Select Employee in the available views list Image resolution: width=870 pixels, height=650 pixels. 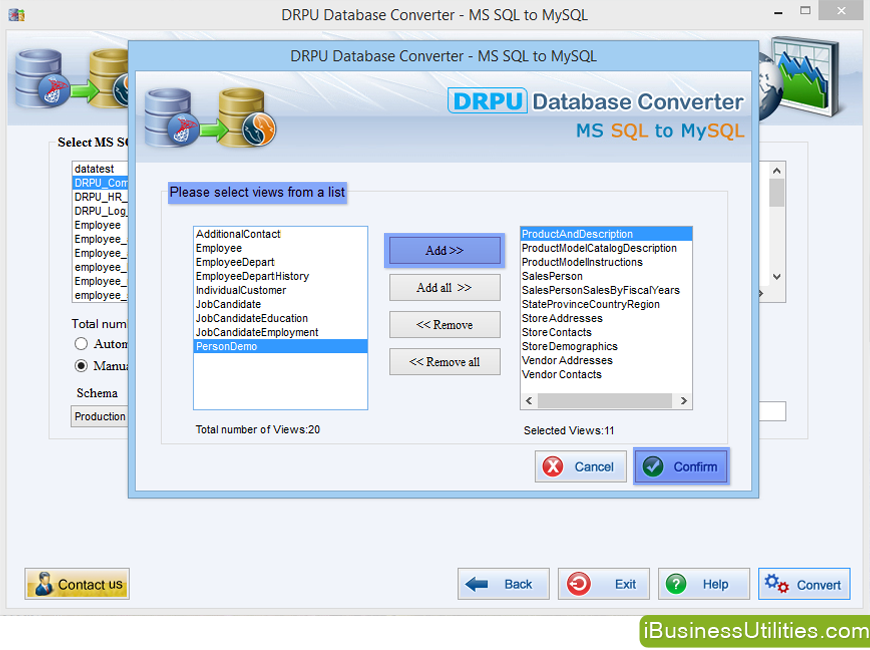point(280,248)
